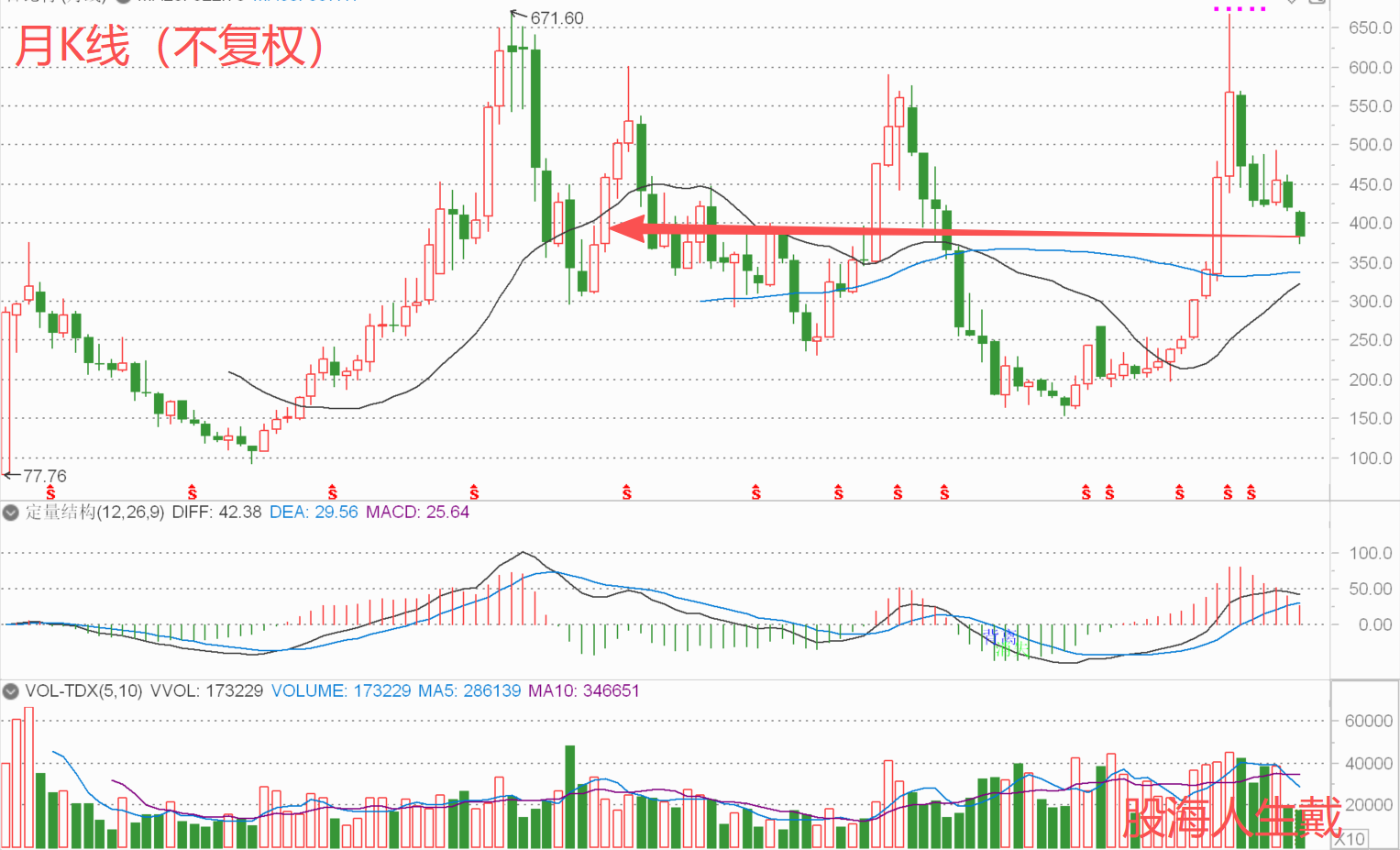Screen dimensions: 1400x850
Task: Click the 40000 volume axis label
Action: point(1368,763)
